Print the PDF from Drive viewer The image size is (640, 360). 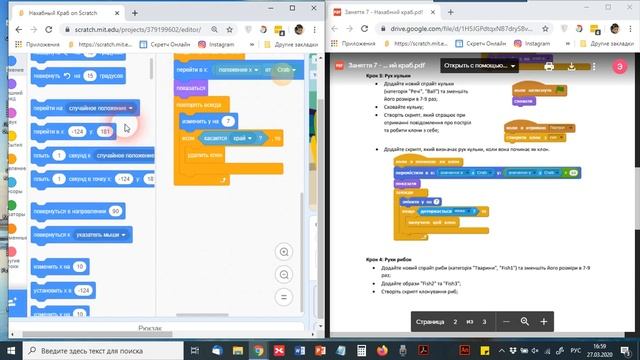tap(549, 66)
